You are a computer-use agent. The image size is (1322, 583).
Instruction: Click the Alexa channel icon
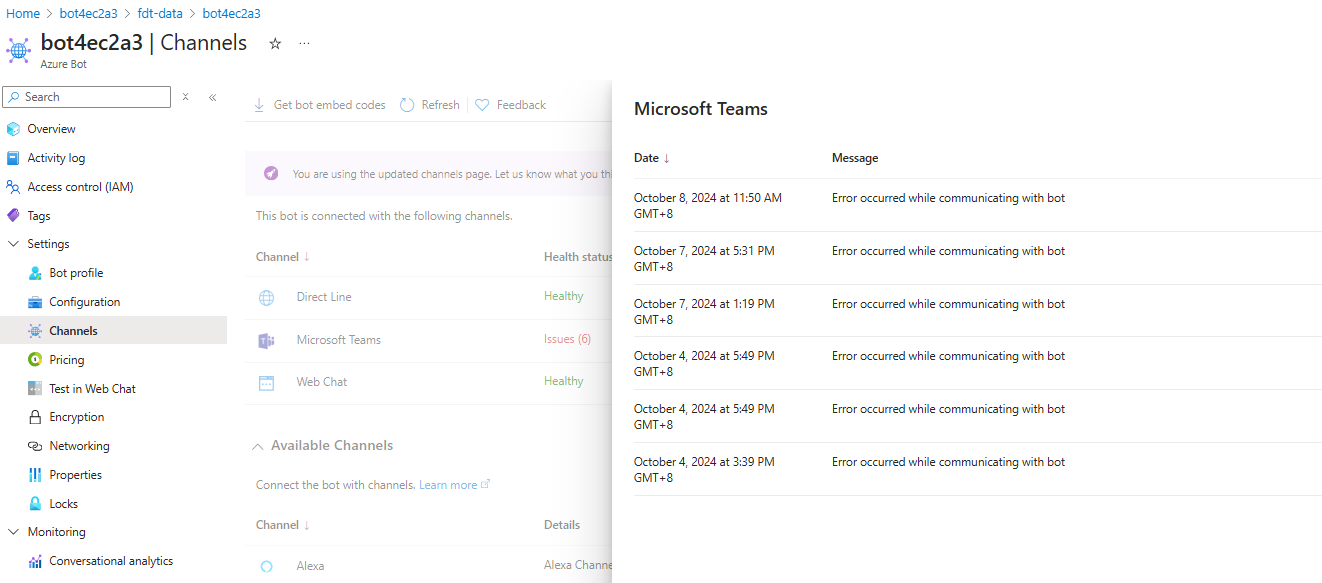point(267,566)
